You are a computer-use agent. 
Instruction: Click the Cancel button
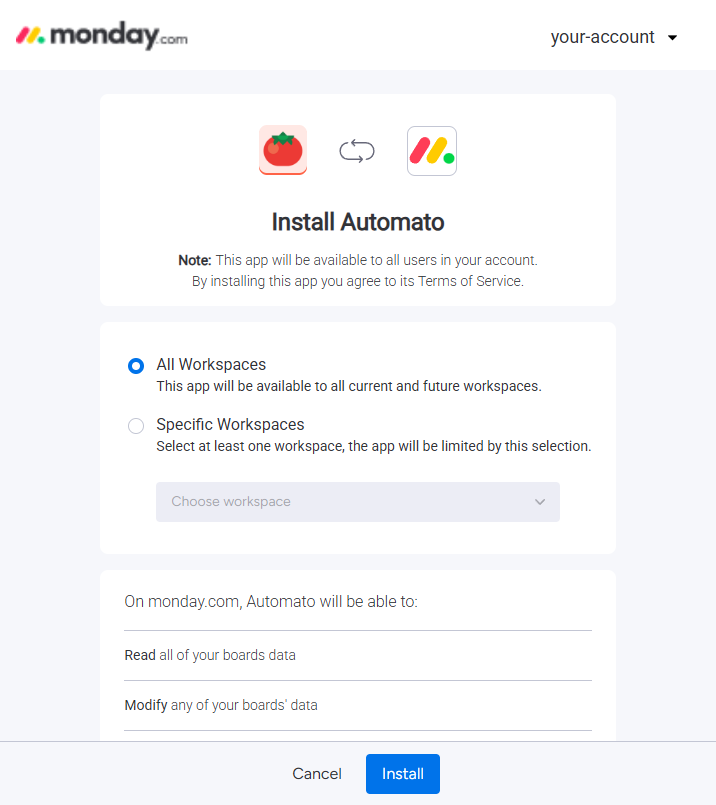[317, 773]
